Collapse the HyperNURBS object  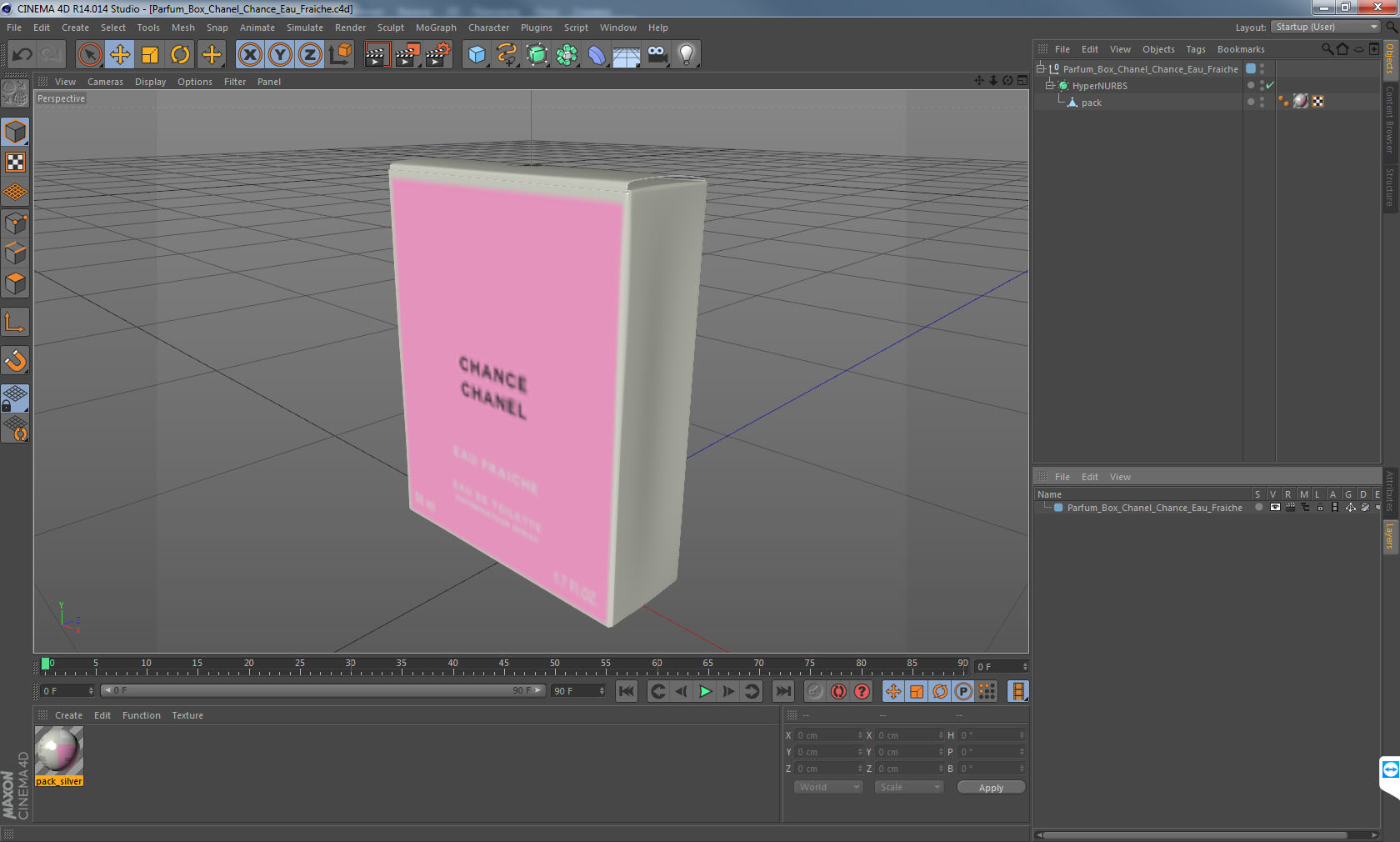[1050, 86]
